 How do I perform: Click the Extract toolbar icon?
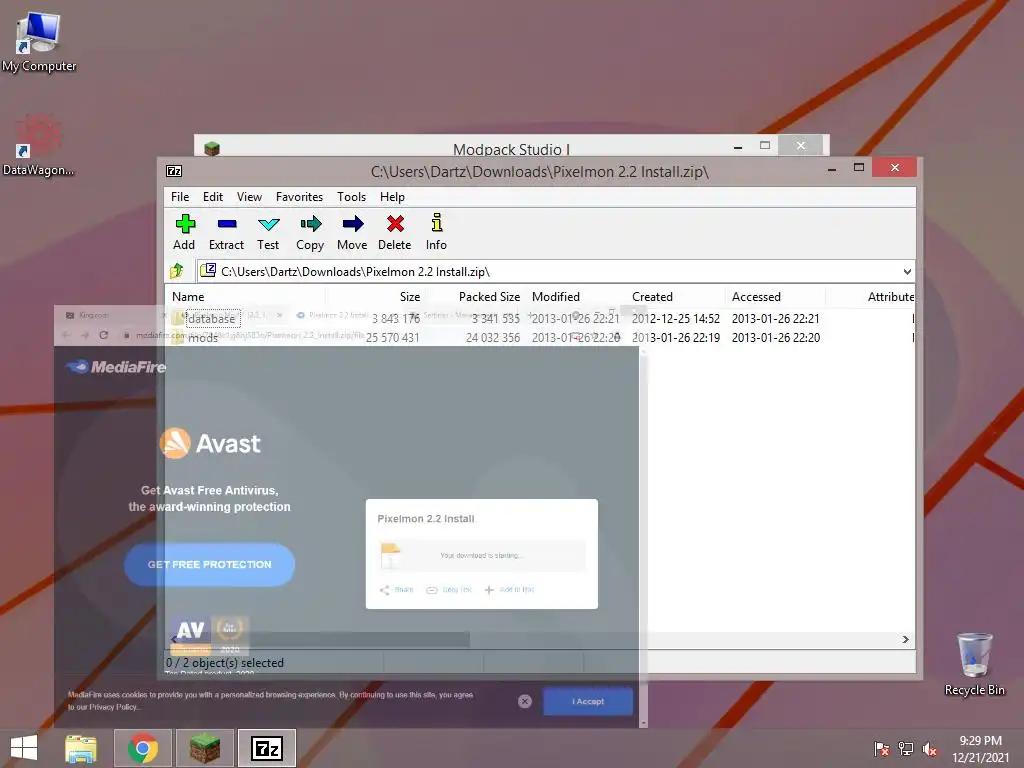pyautogui.click(x=226, y=232)
